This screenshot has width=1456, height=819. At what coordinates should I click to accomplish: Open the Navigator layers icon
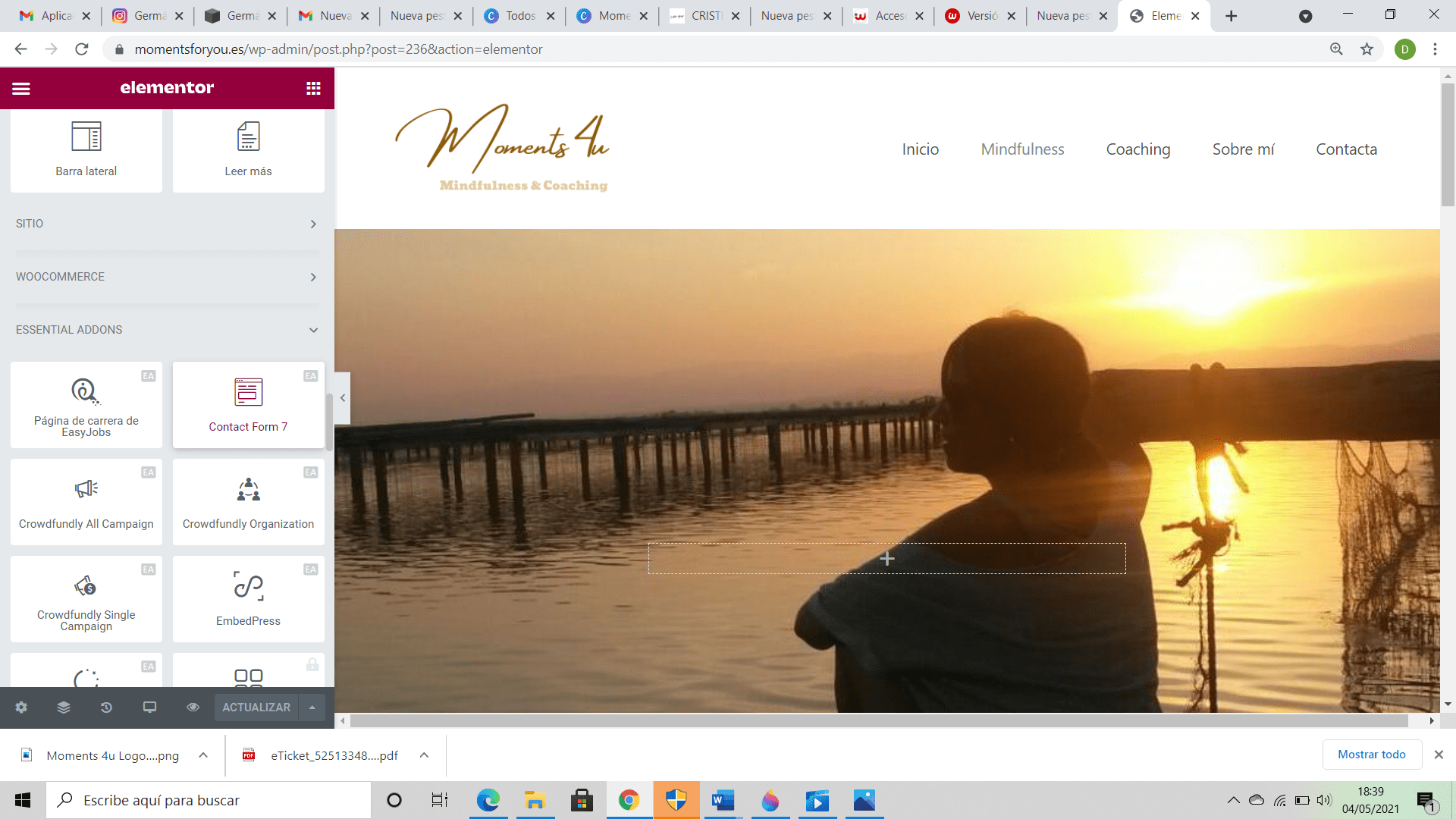click(x=64, y=708)
